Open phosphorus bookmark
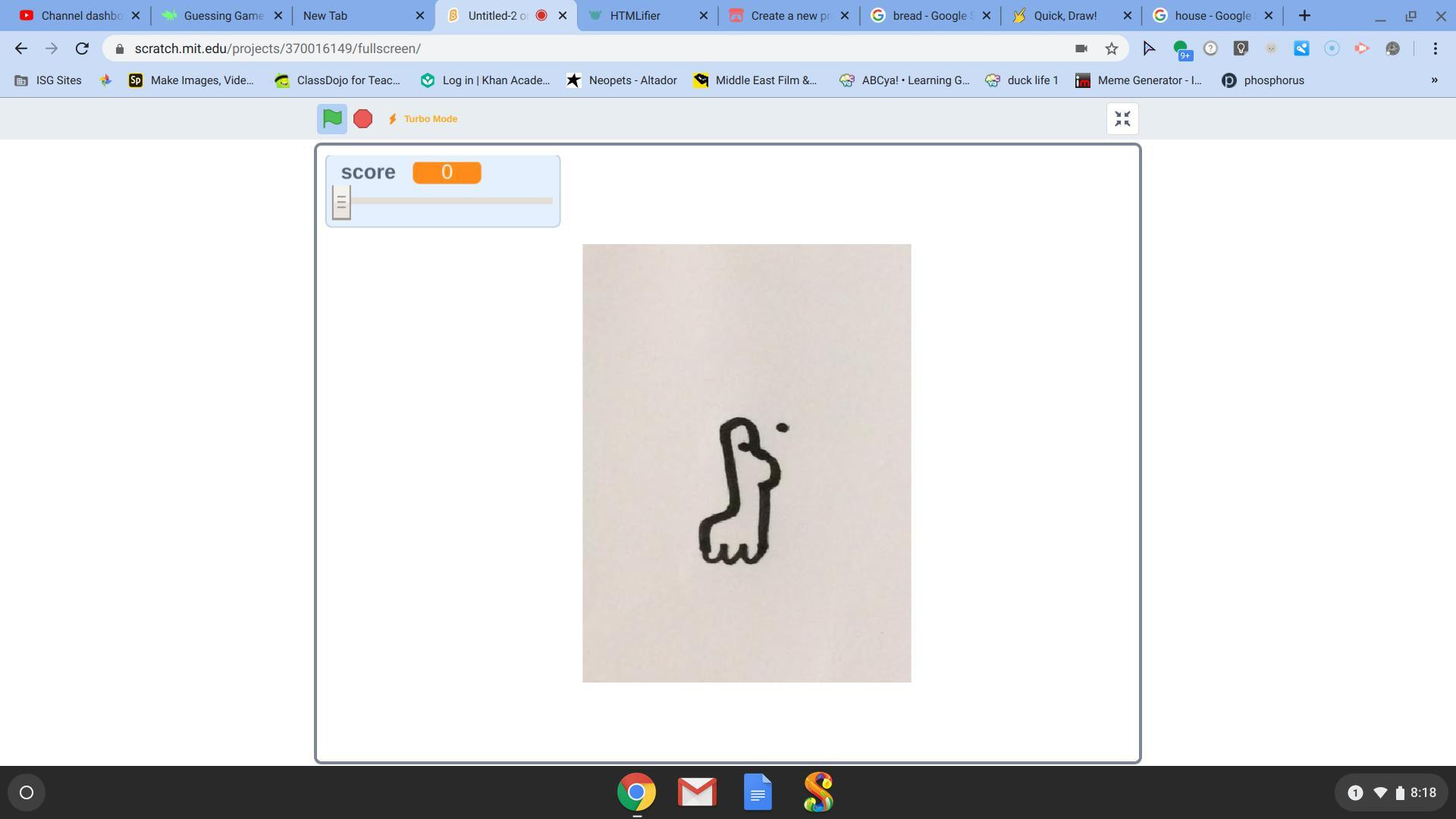Screen dimensions: 1456x819 [x=1263, y=80]
